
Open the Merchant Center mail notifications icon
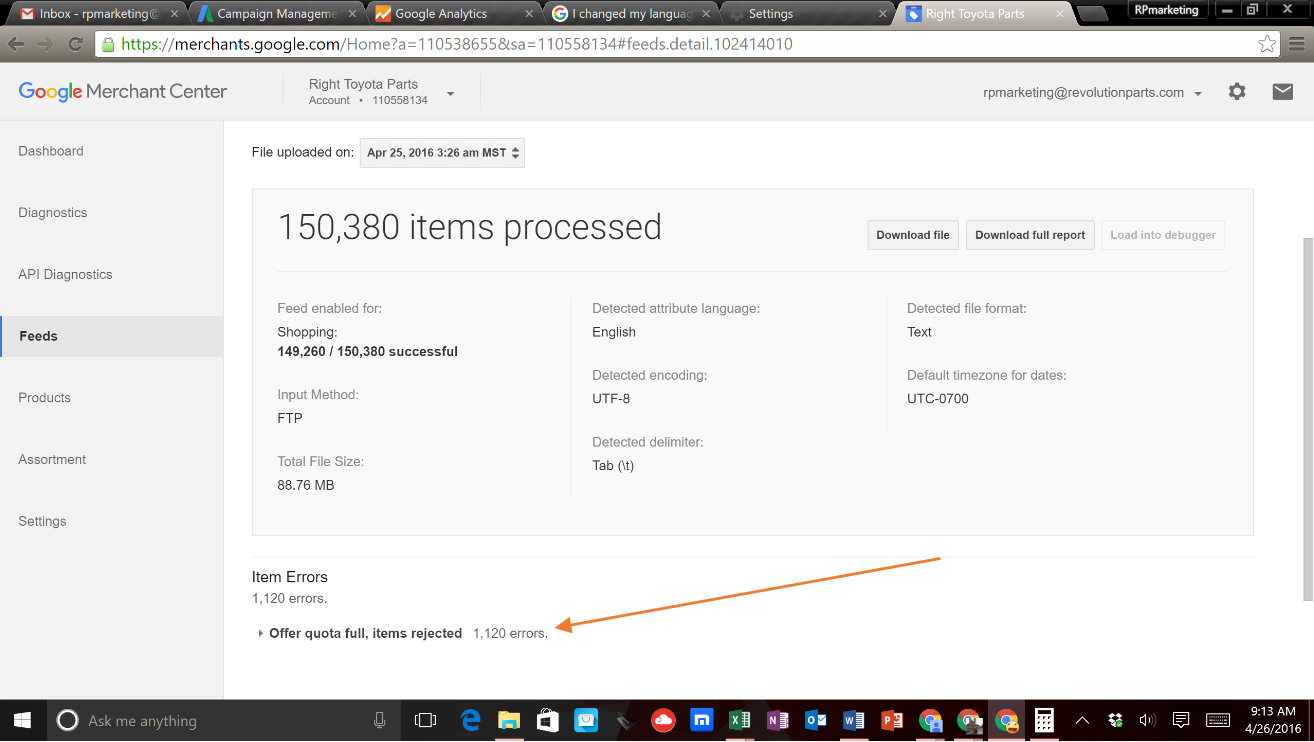point(1282,92)
